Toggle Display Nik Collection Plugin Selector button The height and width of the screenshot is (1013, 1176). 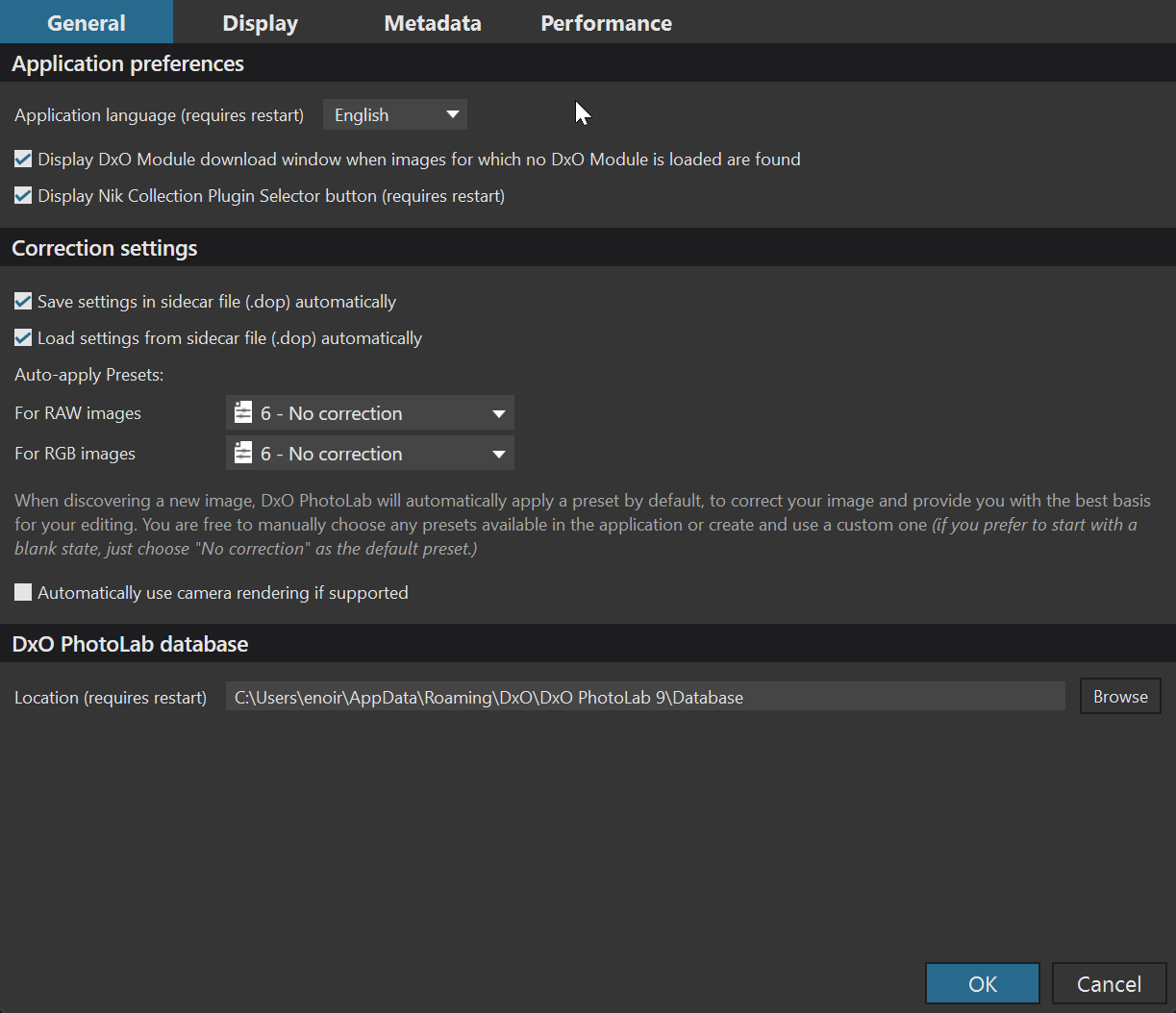23,196
